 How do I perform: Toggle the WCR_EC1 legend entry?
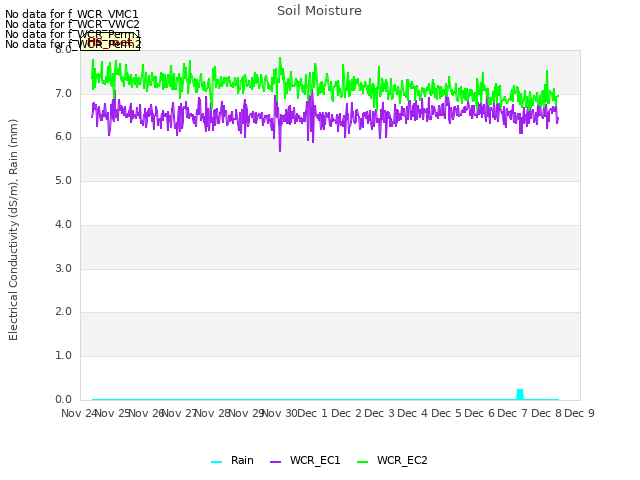point(305,460)
